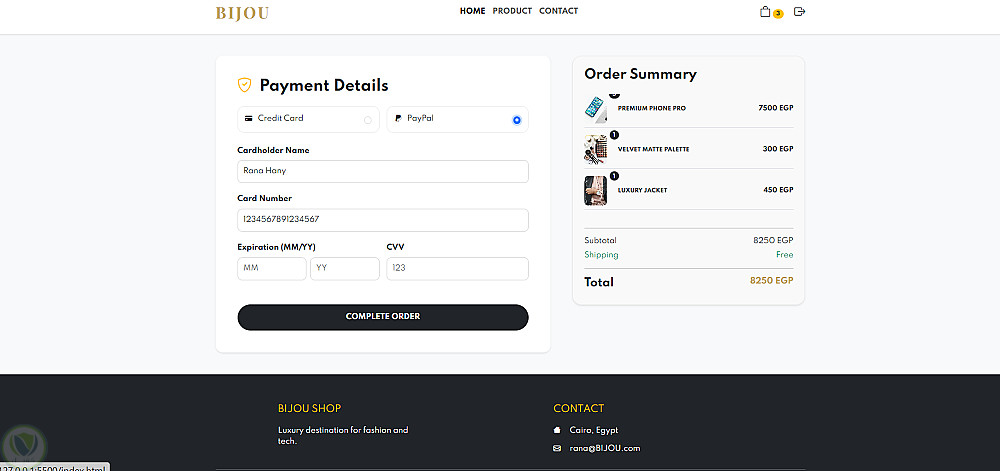Click the footer CONTACT heading

(x=578, y=409)
